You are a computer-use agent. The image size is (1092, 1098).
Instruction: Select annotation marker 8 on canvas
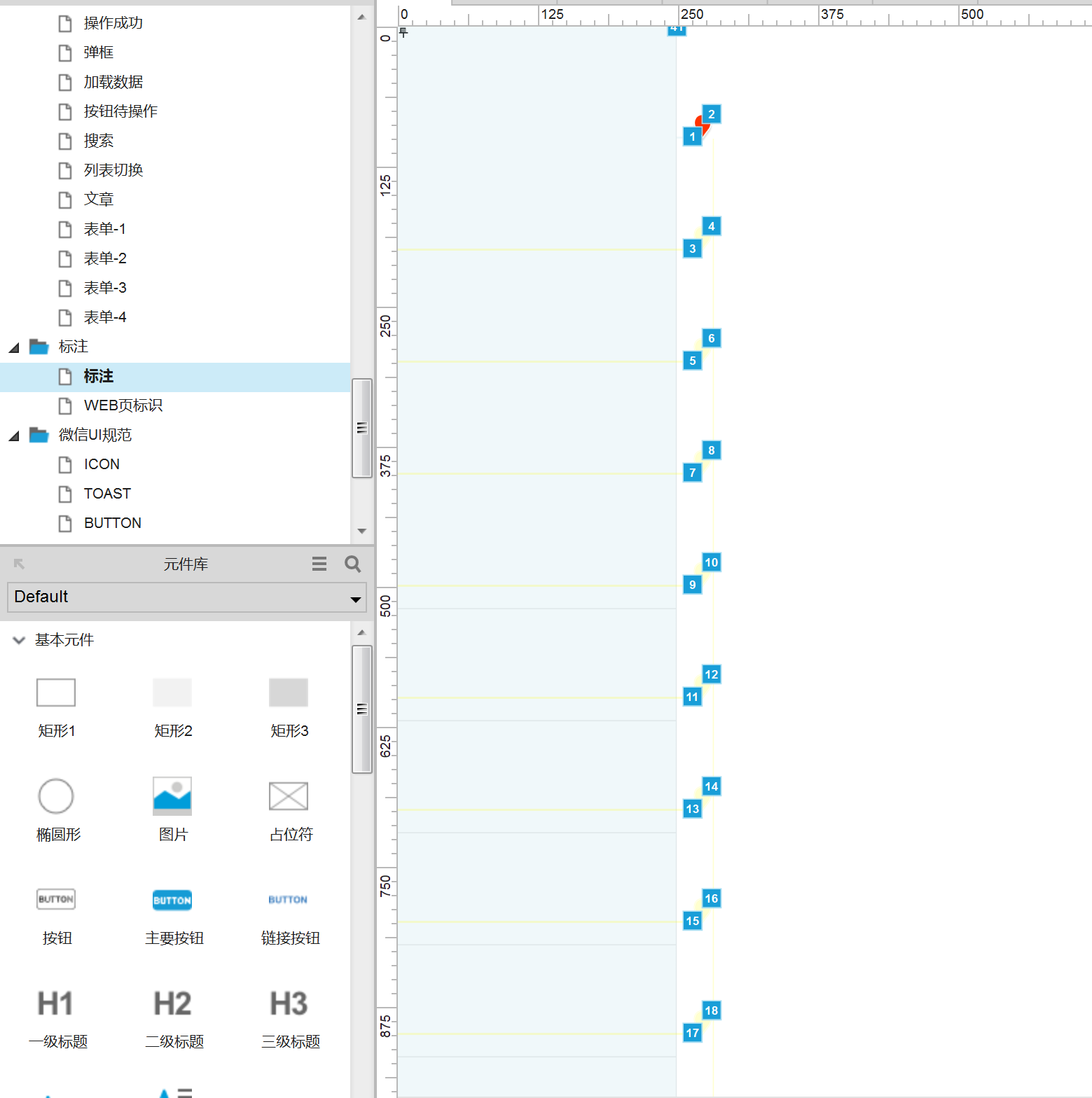712,450
